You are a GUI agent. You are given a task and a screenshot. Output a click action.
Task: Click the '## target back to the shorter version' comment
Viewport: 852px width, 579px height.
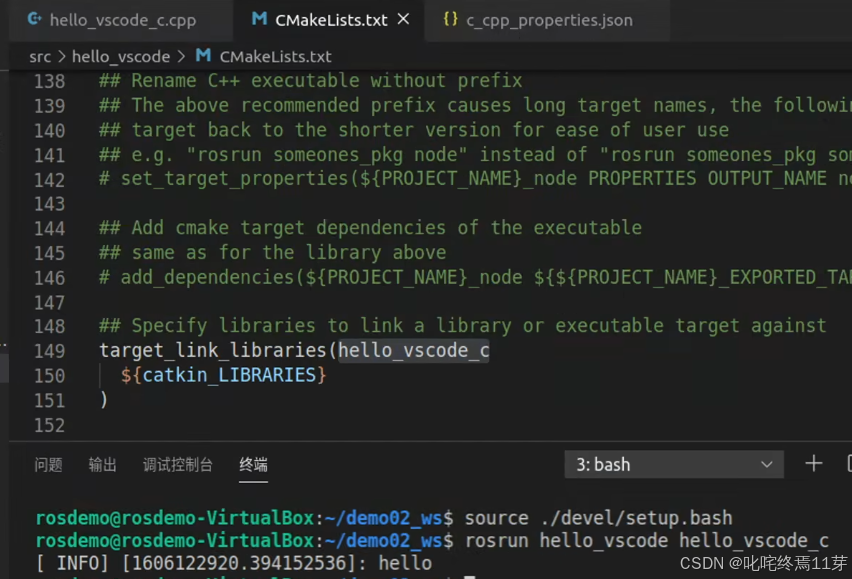pyautogui.click(x=414, y=130)
